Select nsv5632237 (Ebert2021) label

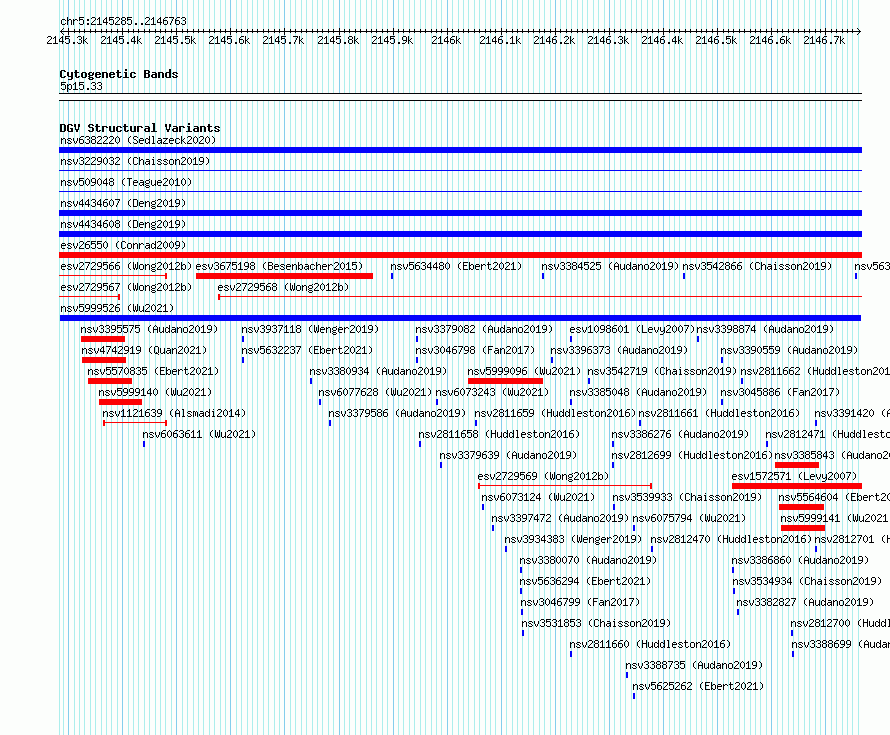pos(307,350)
